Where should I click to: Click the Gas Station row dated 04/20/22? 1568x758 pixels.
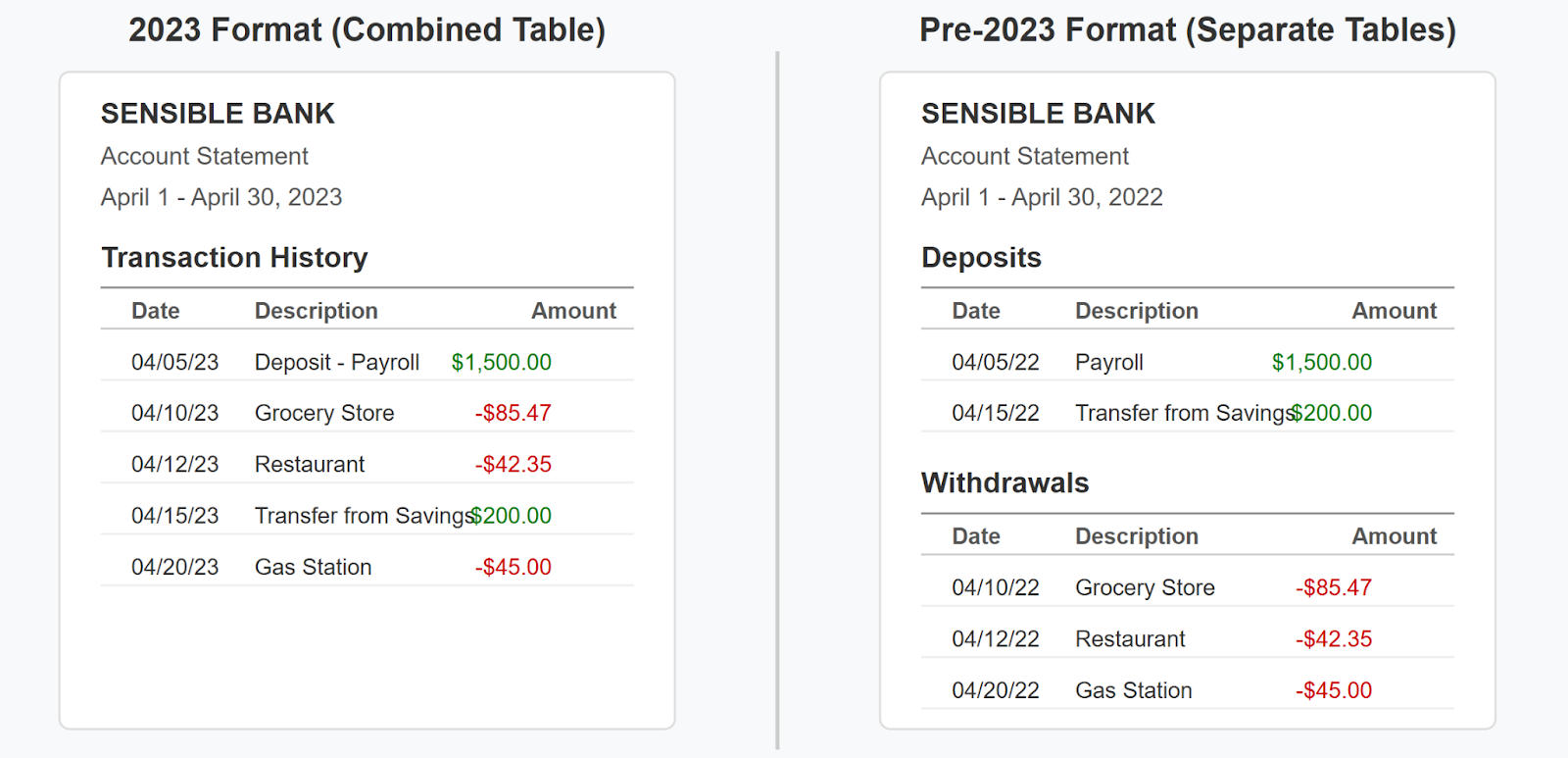pyautogui.click(x=1188, y=690)
